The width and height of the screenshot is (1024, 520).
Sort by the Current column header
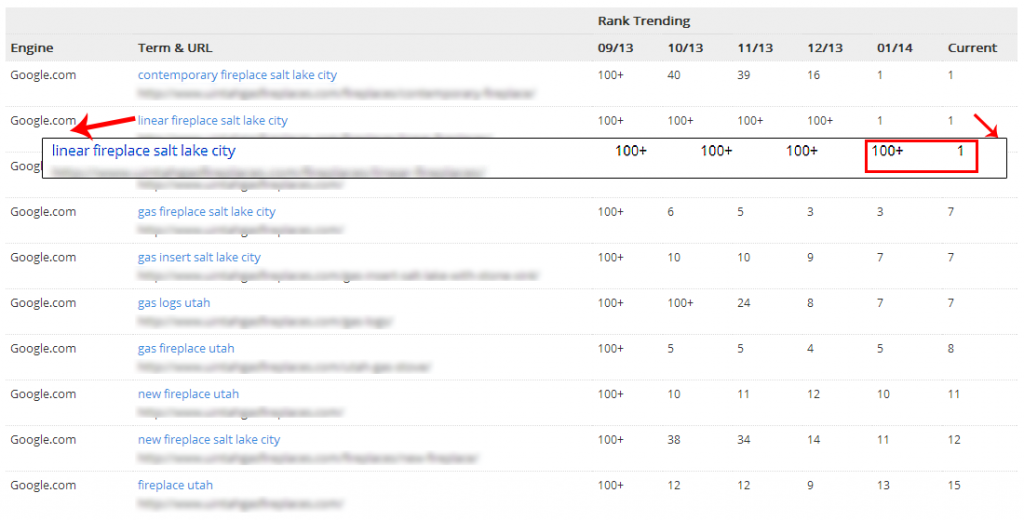972,48
